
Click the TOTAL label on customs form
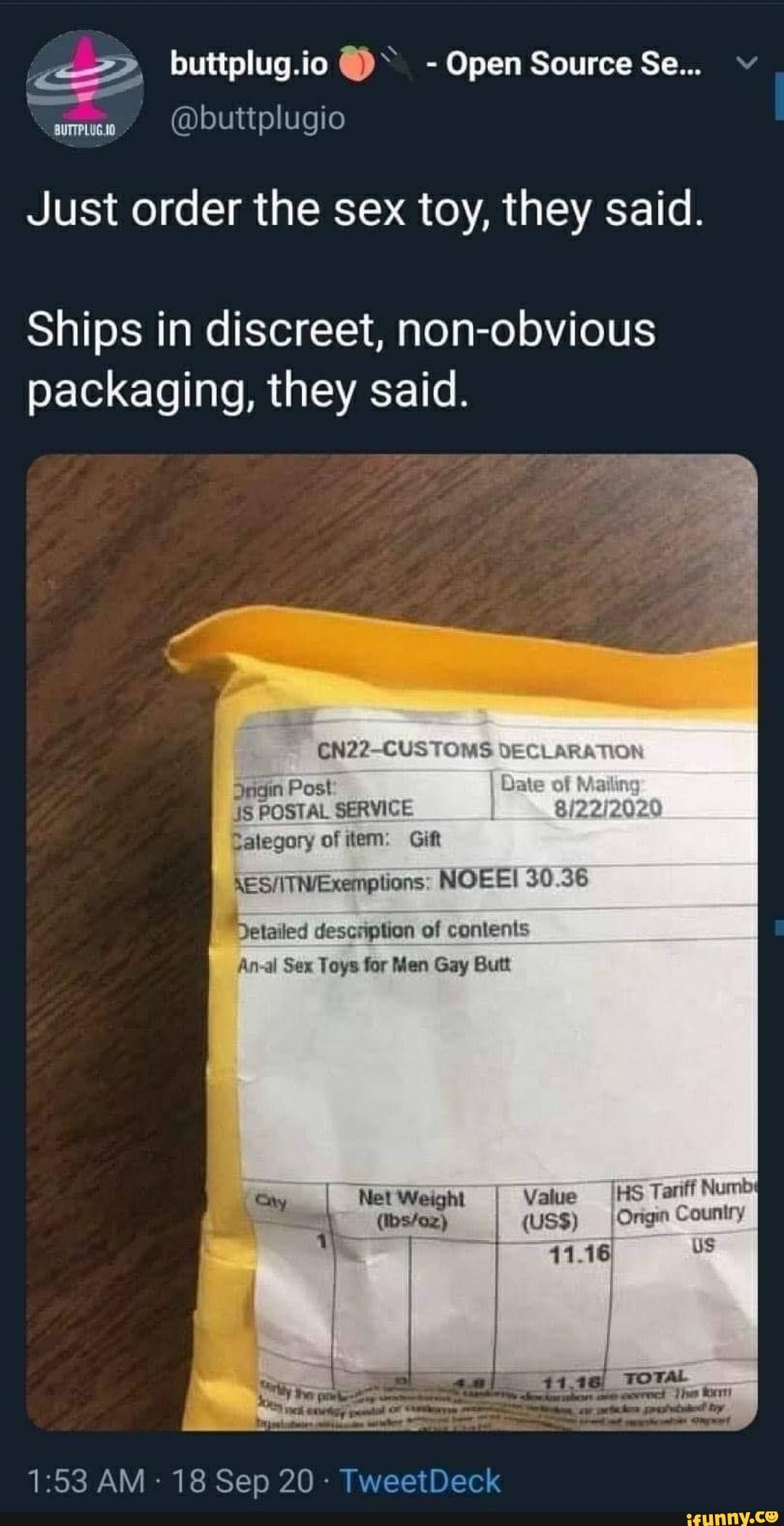pyautogui.click(x=656, y=1377)
